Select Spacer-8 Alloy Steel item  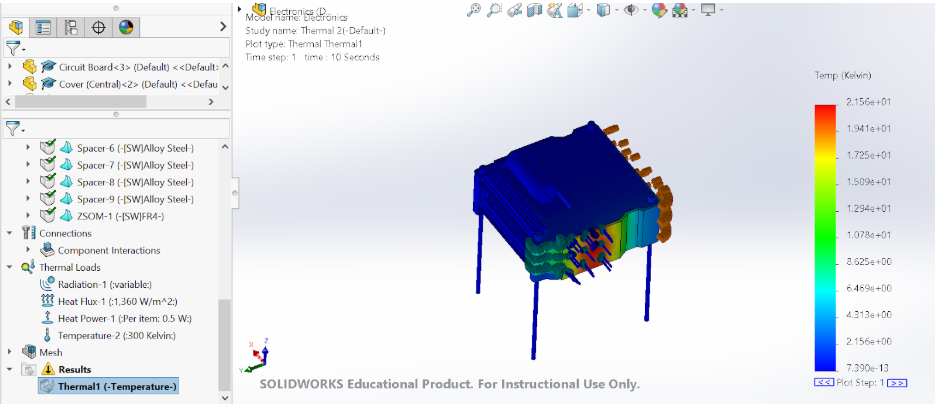click(135, 182)
